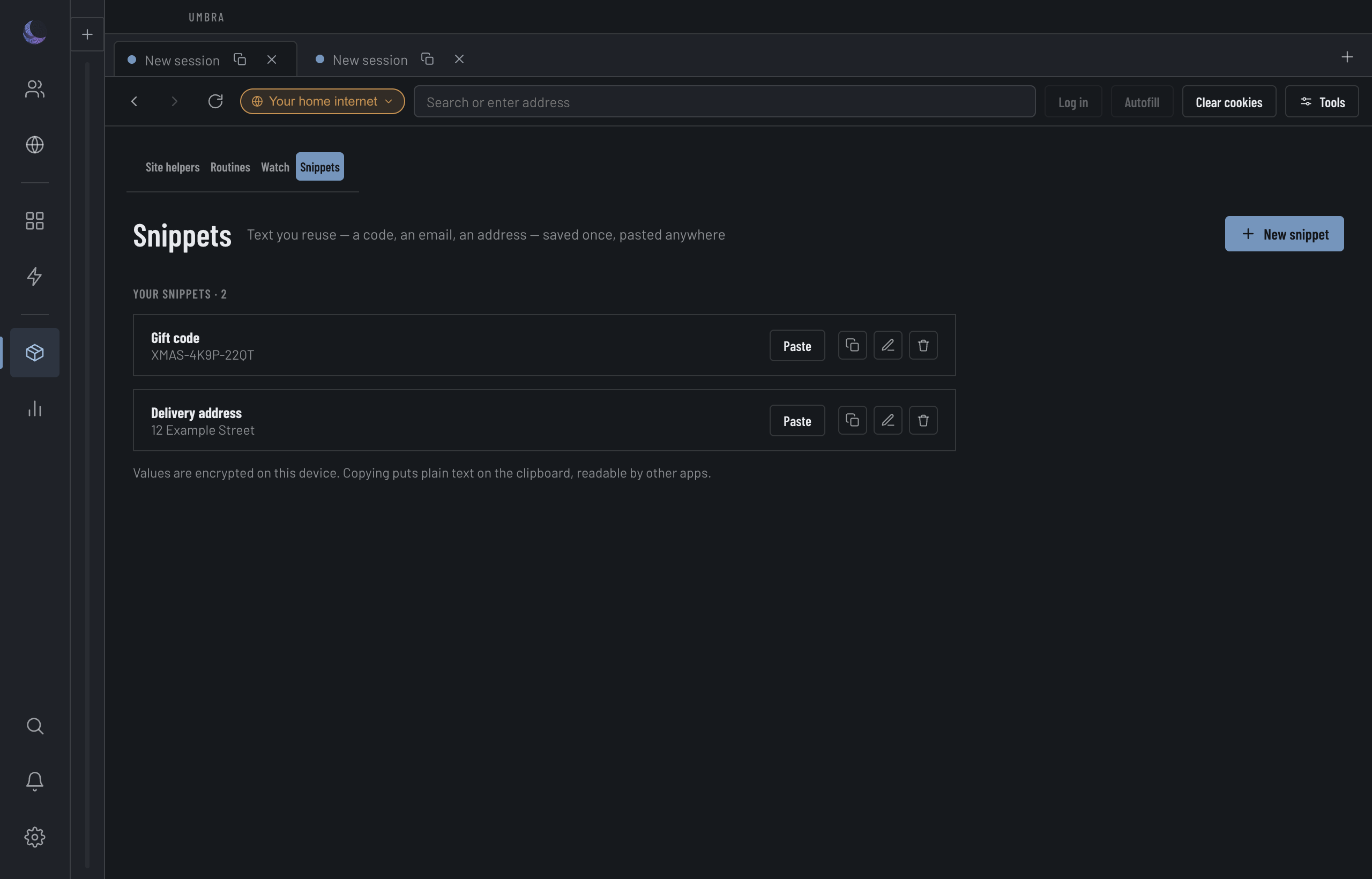Open the Tools menu button
The width and height of the screenshot is (1372, 879).
(x=1322, y=102)
